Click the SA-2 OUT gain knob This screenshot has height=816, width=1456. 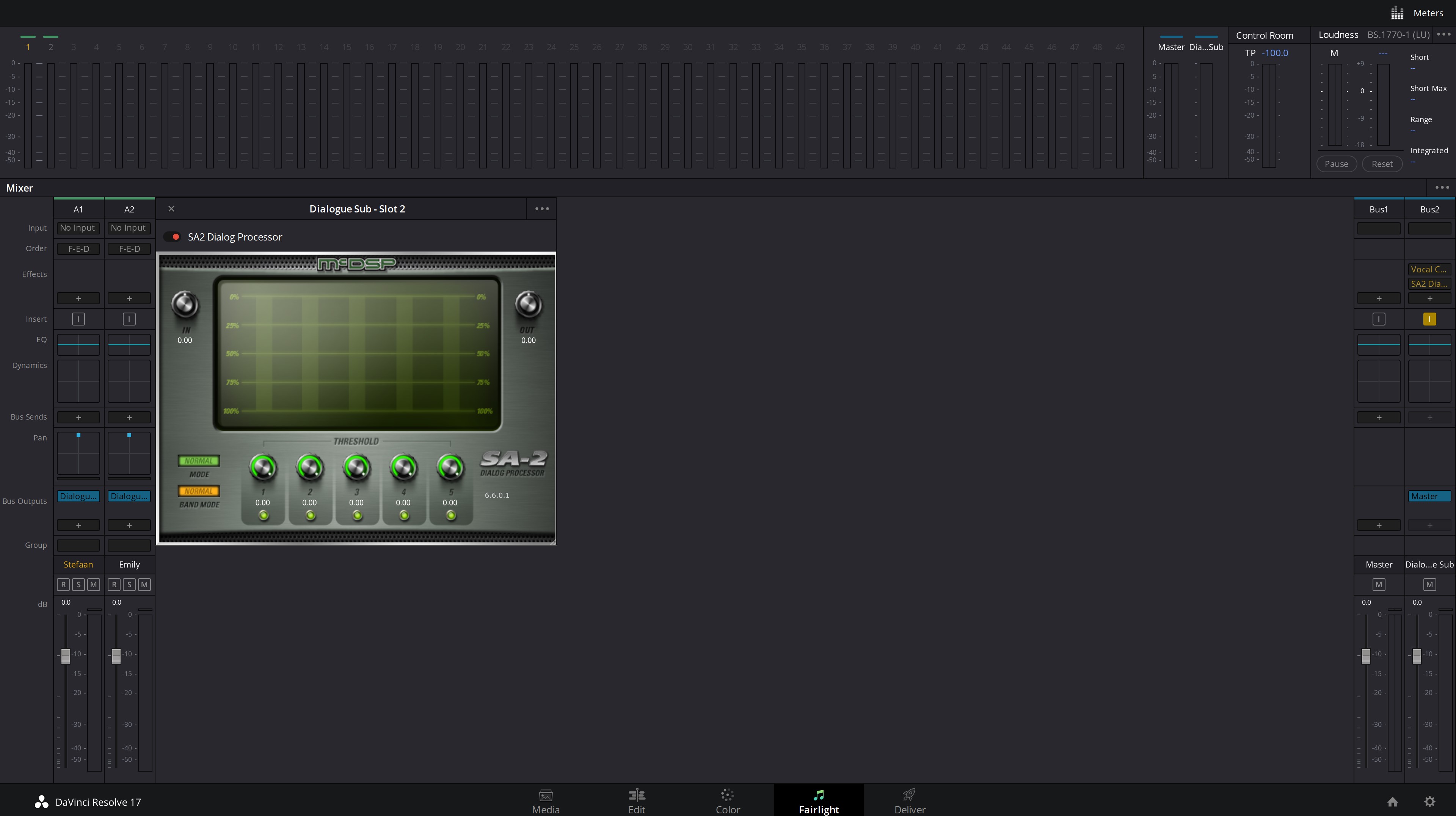pos(529,305)
